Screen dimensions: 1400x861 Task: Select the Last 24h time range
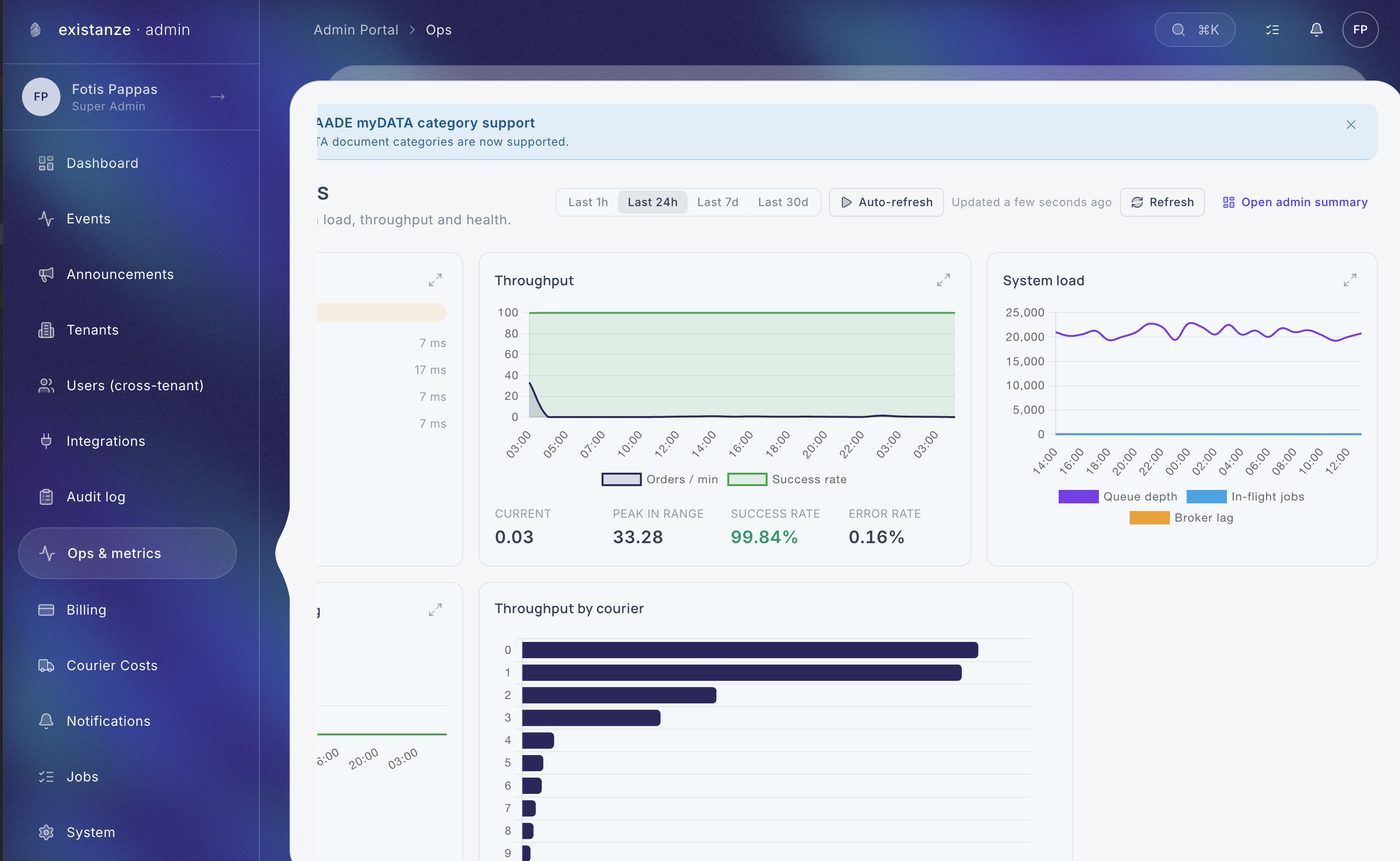pyautogui.click(x=653, y=202)
